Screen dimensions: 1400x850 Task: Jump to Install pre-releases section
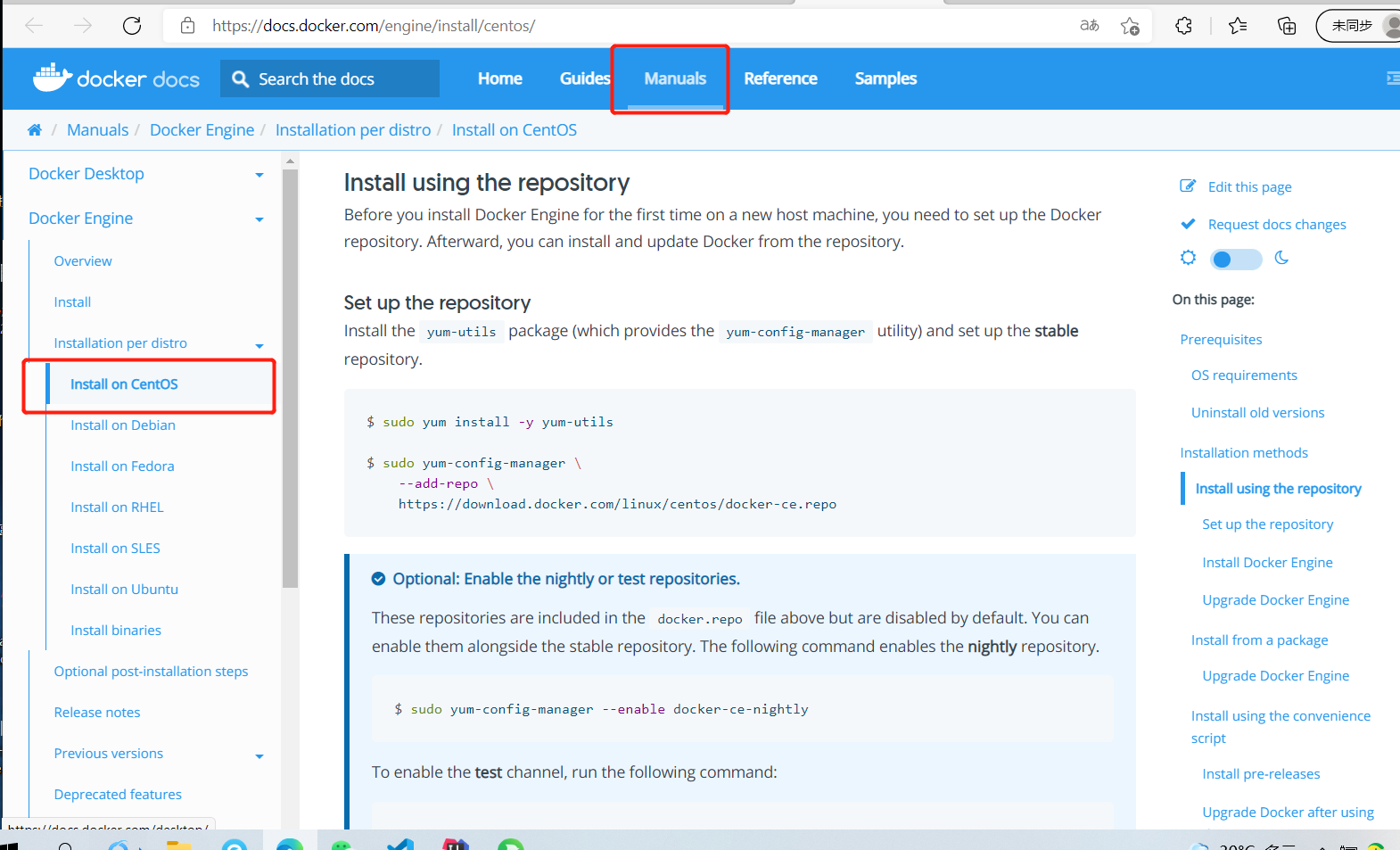pos(1261,774)
